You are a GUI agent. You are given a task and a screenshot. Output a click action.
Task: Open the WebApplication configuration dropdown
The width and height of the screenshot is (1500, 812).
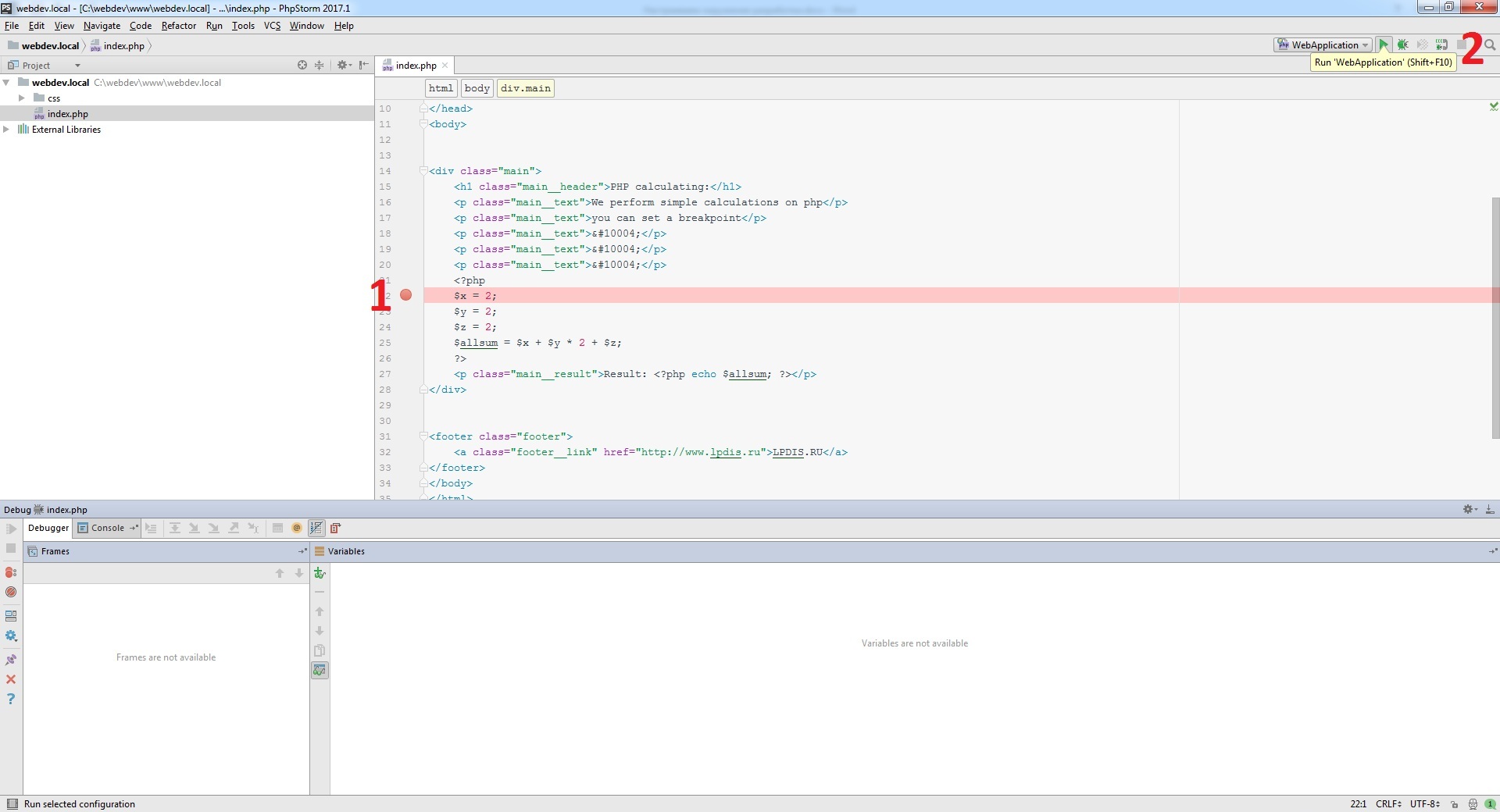point(1322,45)
